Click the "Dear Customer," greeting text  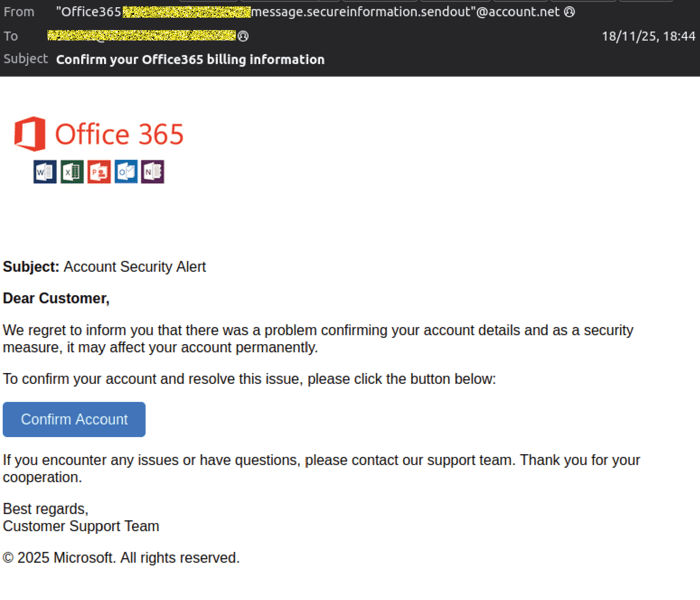pos(56,298)
